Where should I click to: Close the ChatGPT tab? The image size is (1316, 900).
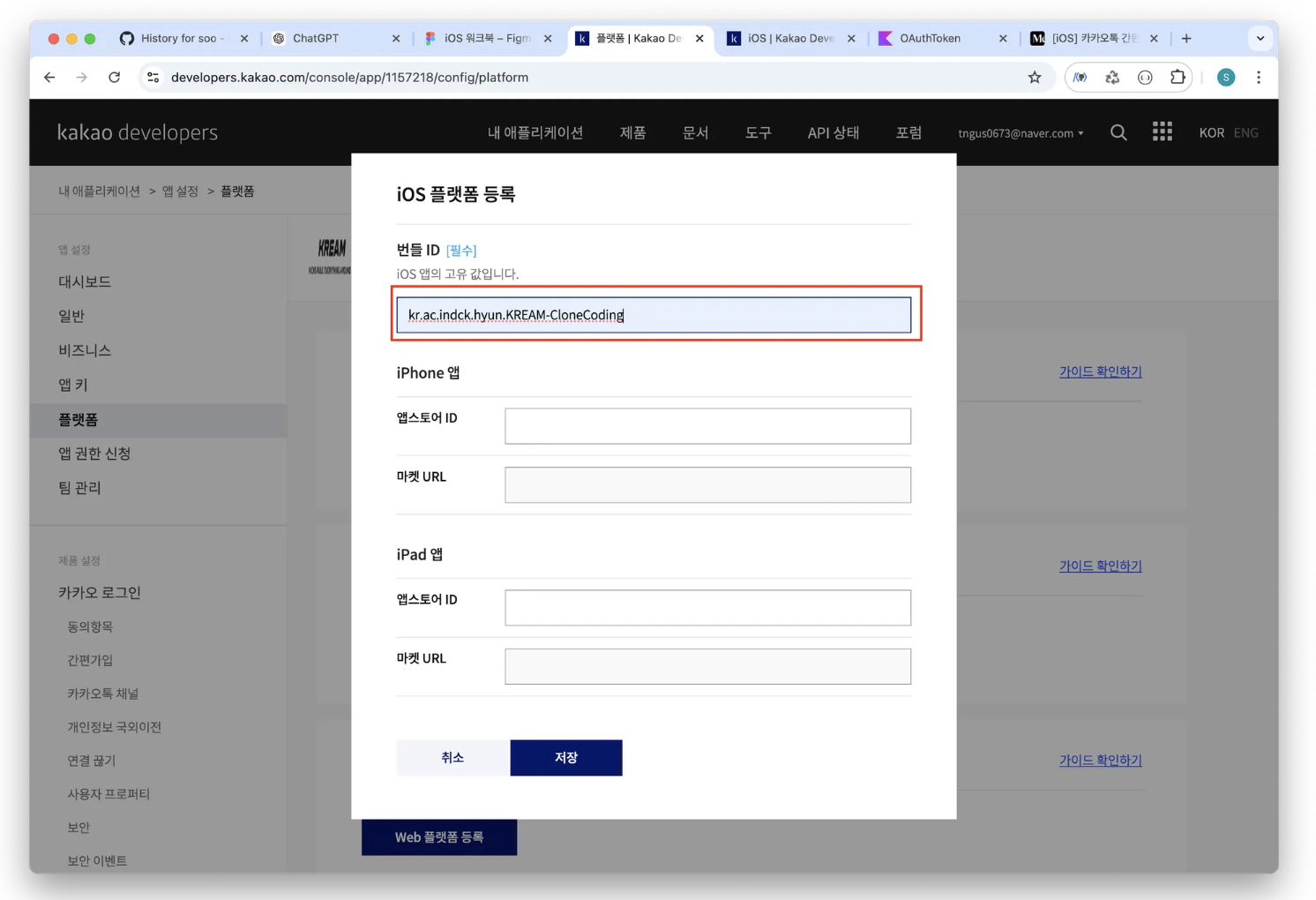coord(396,38)
